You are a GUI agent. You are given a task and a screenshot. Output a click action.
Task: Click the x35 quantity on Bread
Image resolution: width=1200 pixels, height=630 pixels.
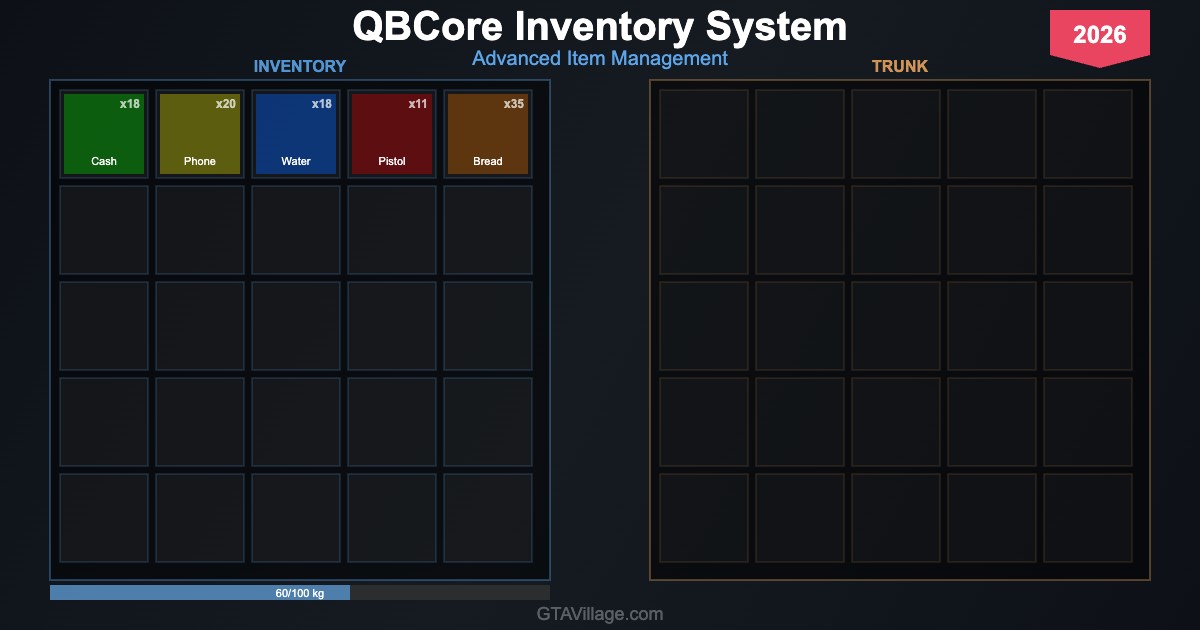click(x=513, y=104)
